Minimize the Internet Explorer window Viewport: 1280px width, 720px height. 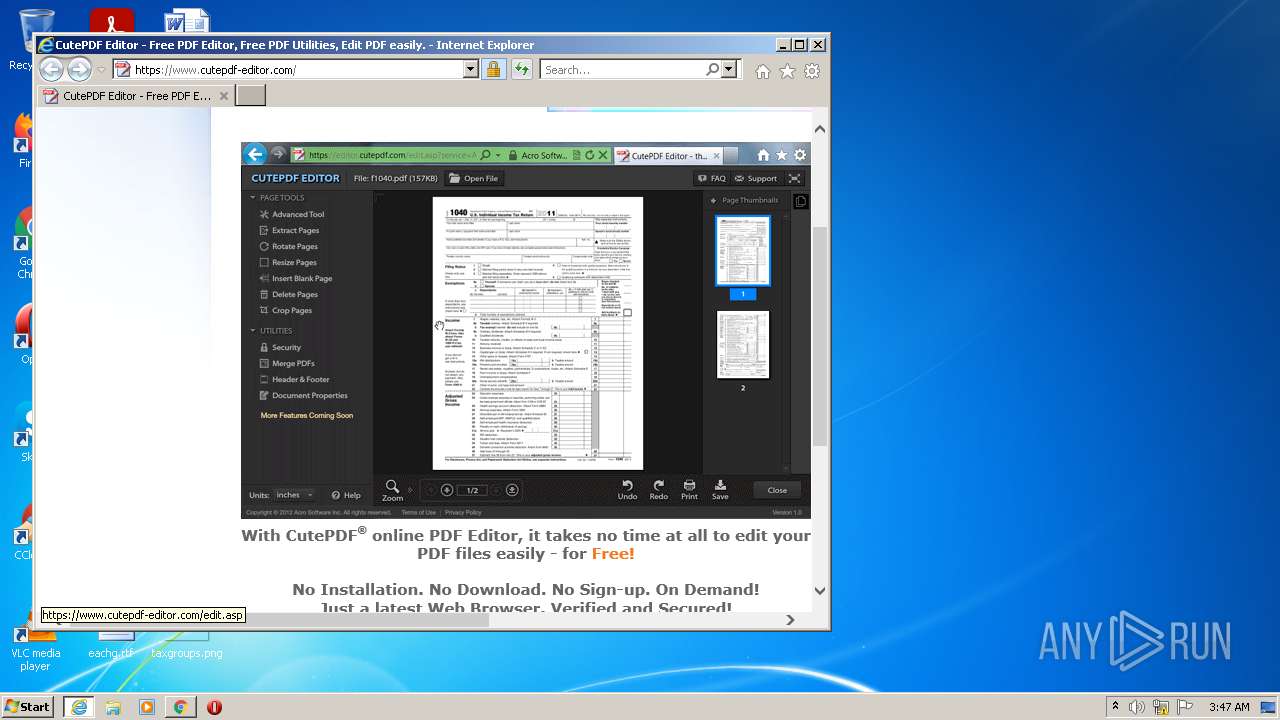point(782,45)
